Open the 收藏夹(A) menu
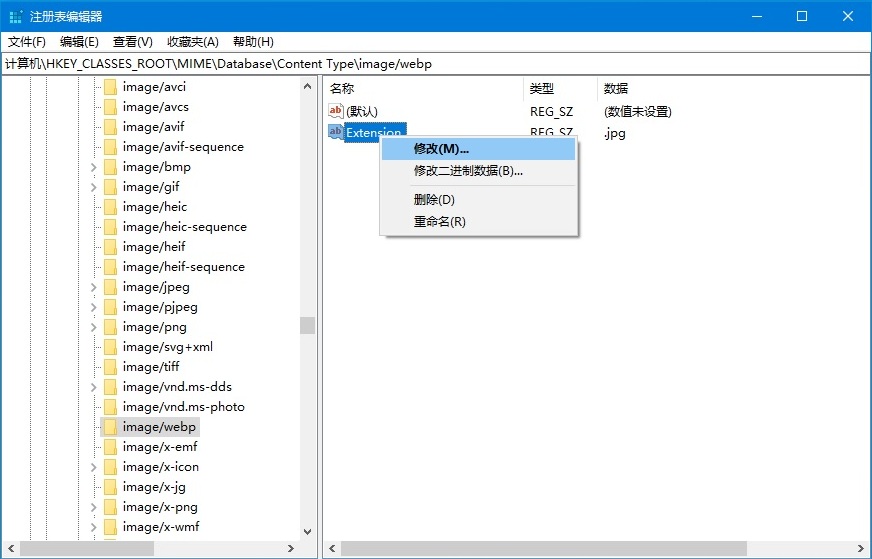The height and width of the screenshot is (559, 872). [192, 42]
